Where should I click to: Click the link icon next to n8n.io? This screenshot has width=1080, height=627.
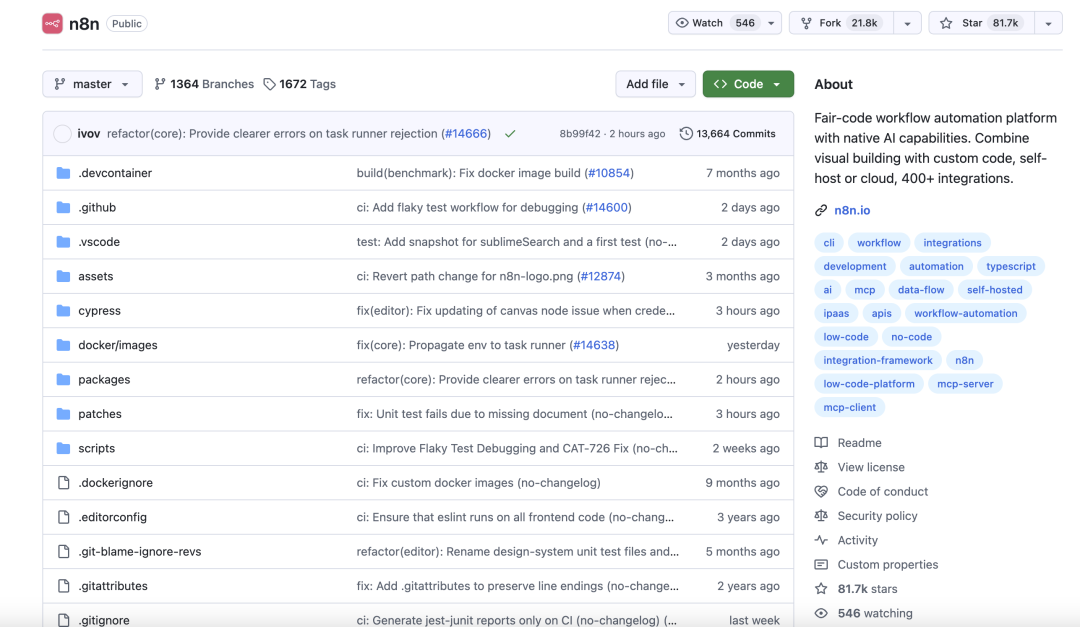point(821,211)
